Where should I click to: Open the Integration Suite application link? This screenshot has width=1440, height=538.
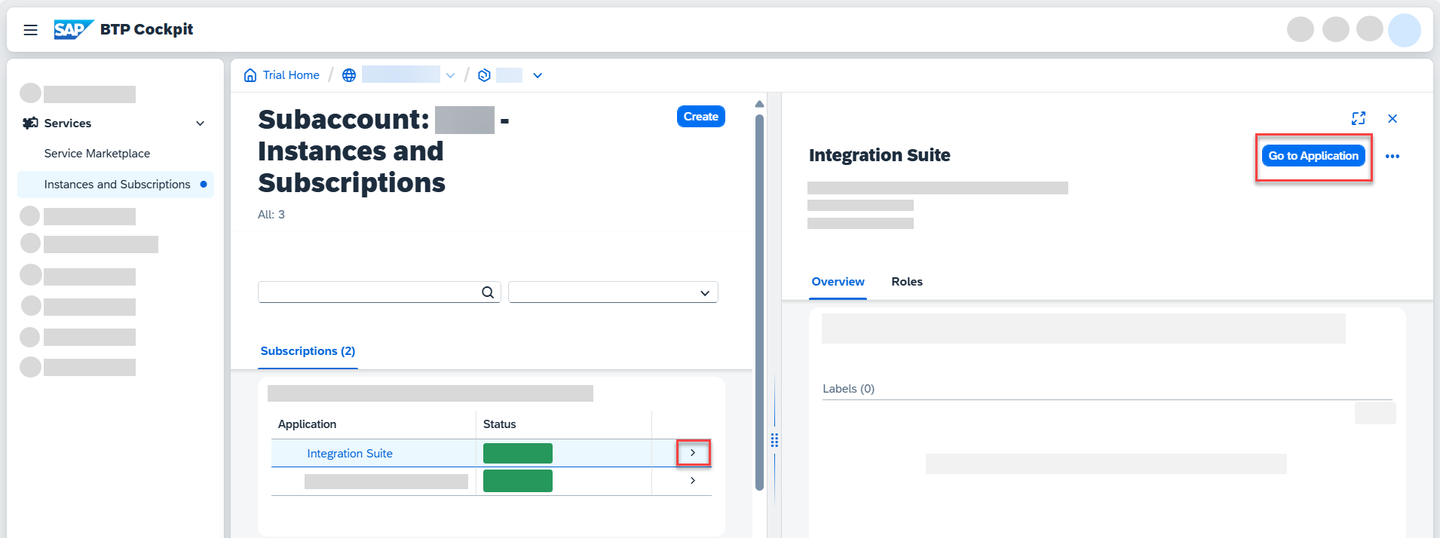[350, 453]
